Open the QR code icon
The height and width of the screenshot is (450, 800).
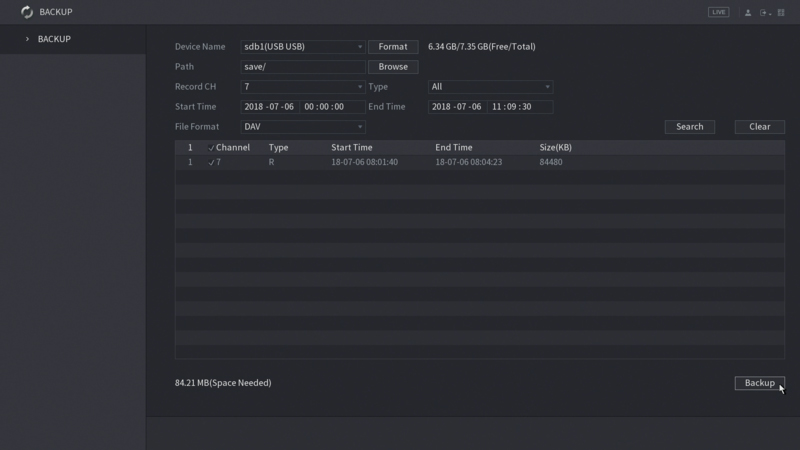(781, 12)
